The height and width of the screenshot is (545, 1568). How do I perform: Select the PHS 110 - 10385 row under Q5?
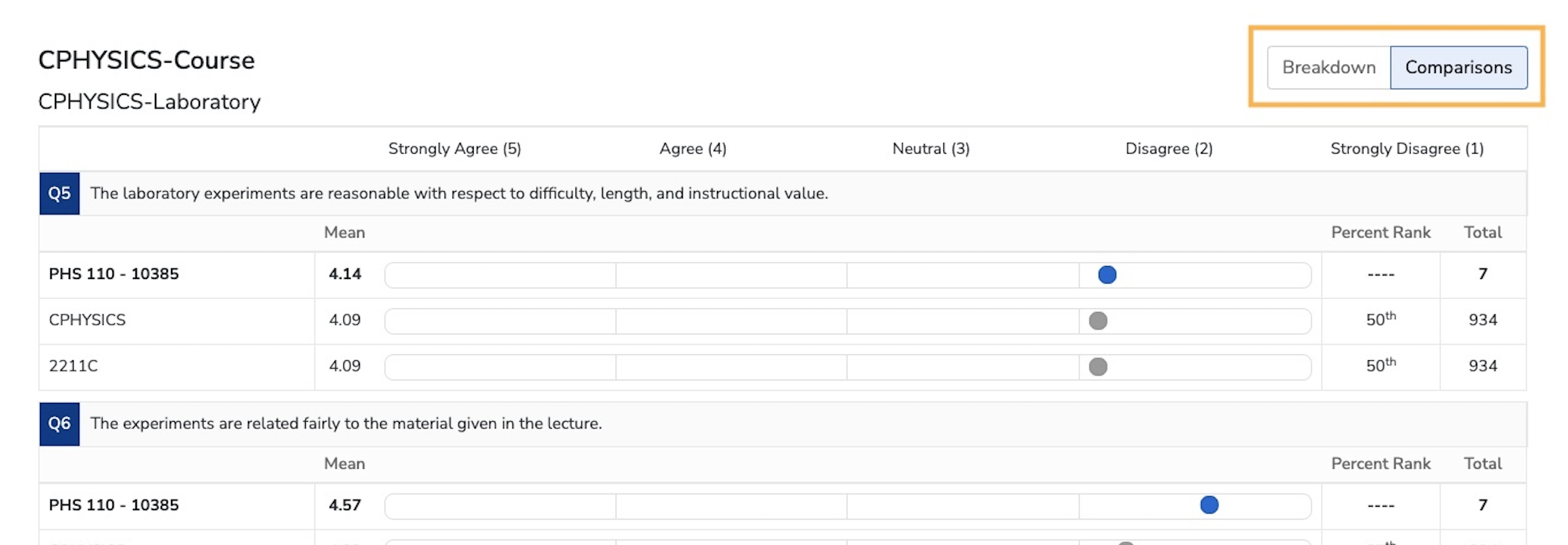(x=114, y=274)
